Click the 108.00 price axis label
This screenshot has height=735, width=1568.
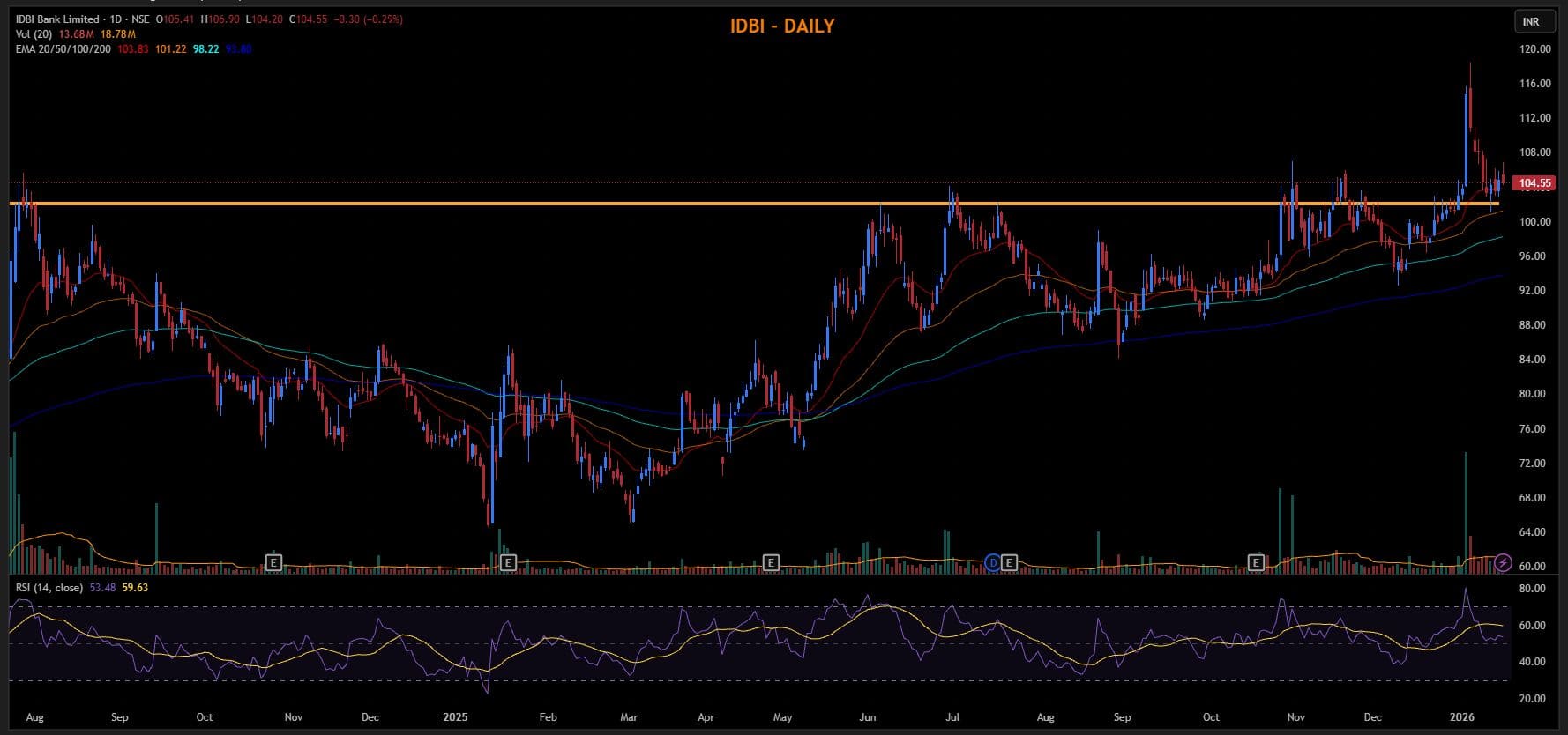click(1535, 152)
